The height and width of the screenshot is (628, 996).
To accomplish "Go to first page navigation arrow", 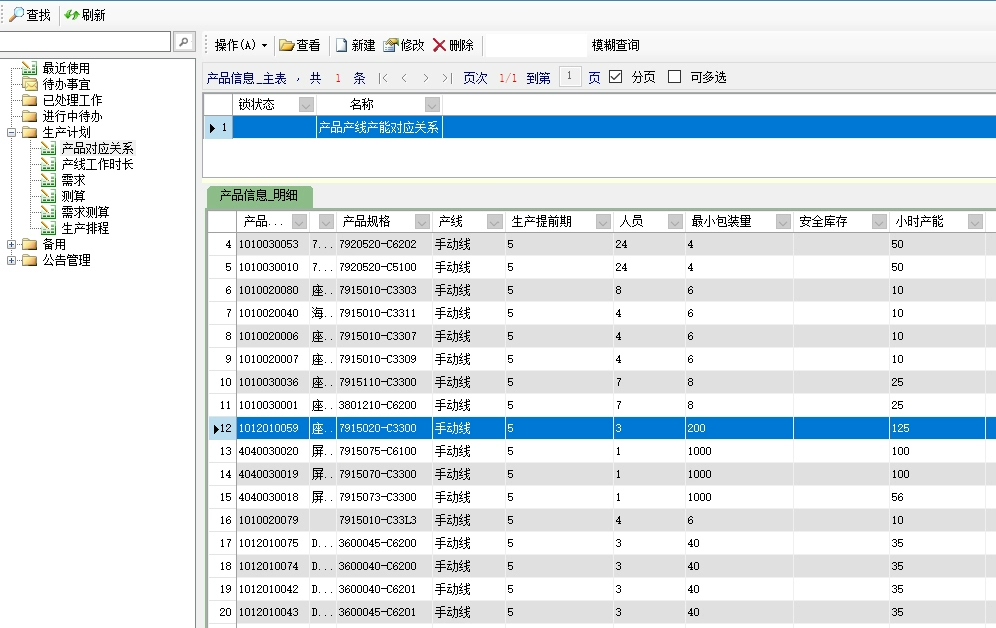I will pyautogui.click(x=383, y=77).
